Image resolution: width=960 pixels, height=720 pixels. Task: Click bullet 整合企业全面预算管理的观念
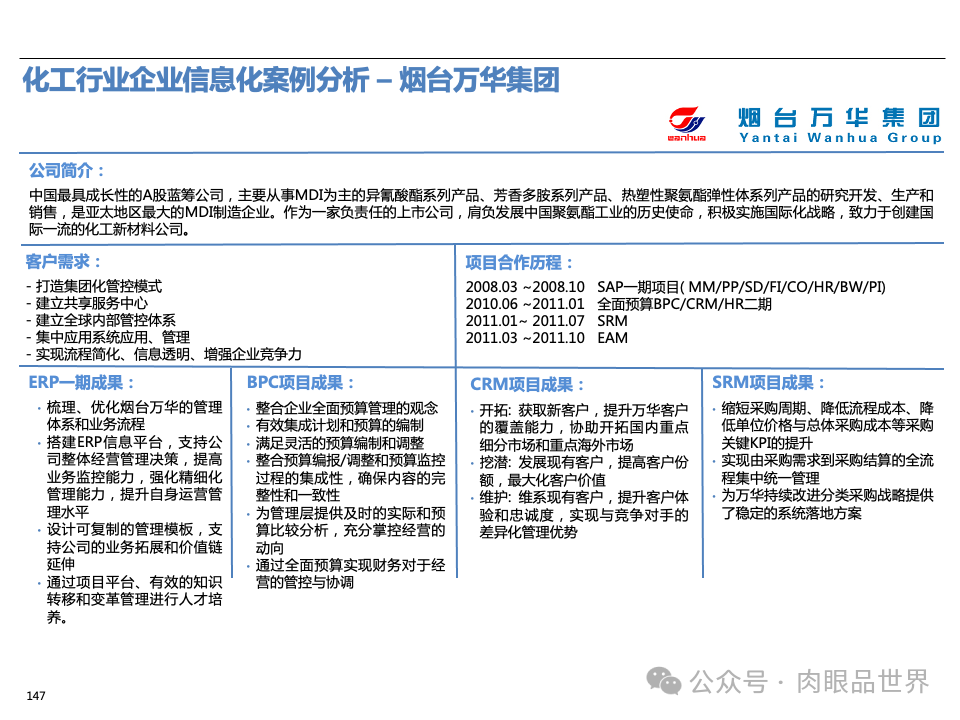click(x=343, y=408)
